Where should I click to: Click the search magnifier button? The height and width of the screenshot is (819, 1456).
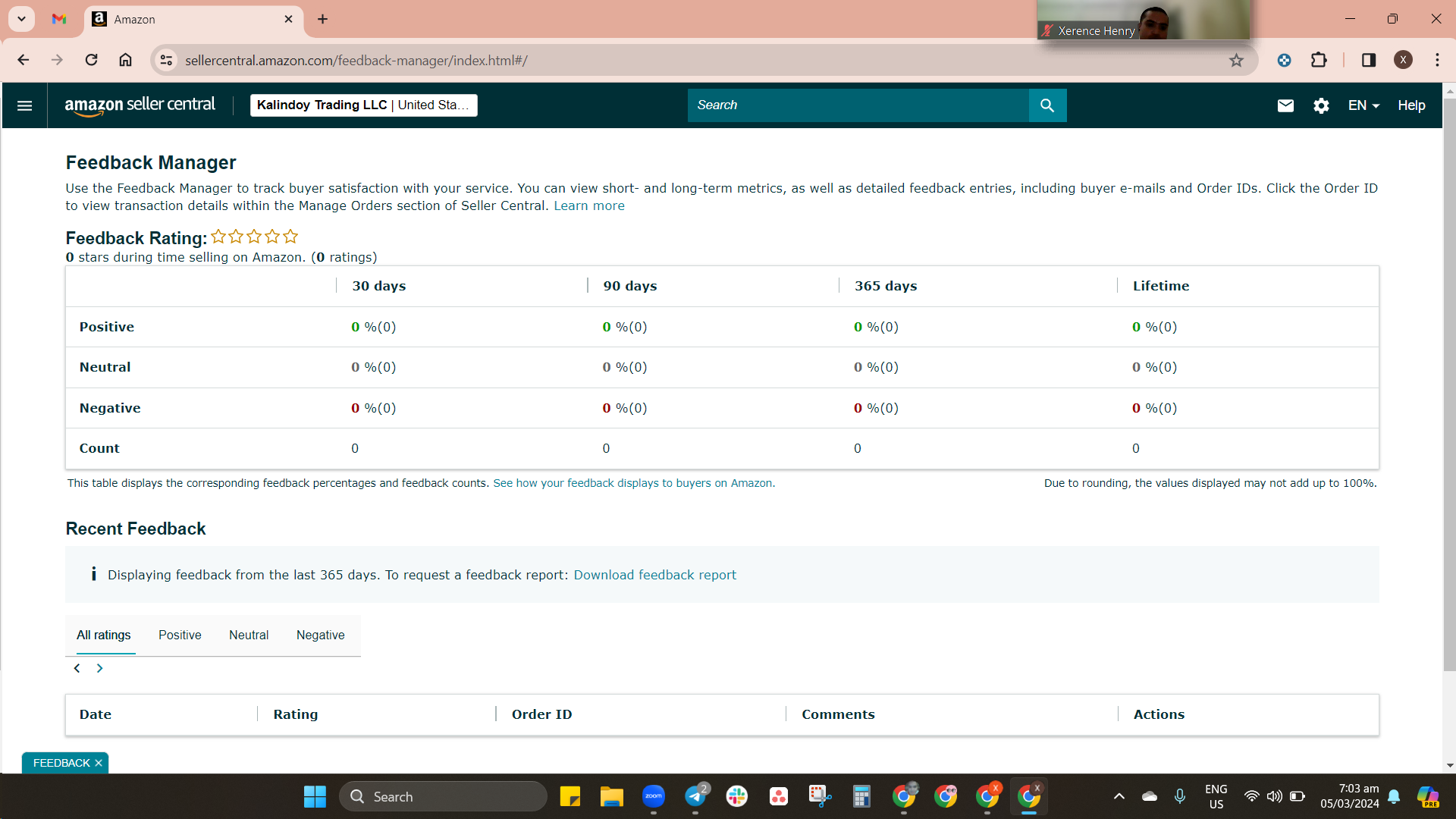(x=1047, y=105)
